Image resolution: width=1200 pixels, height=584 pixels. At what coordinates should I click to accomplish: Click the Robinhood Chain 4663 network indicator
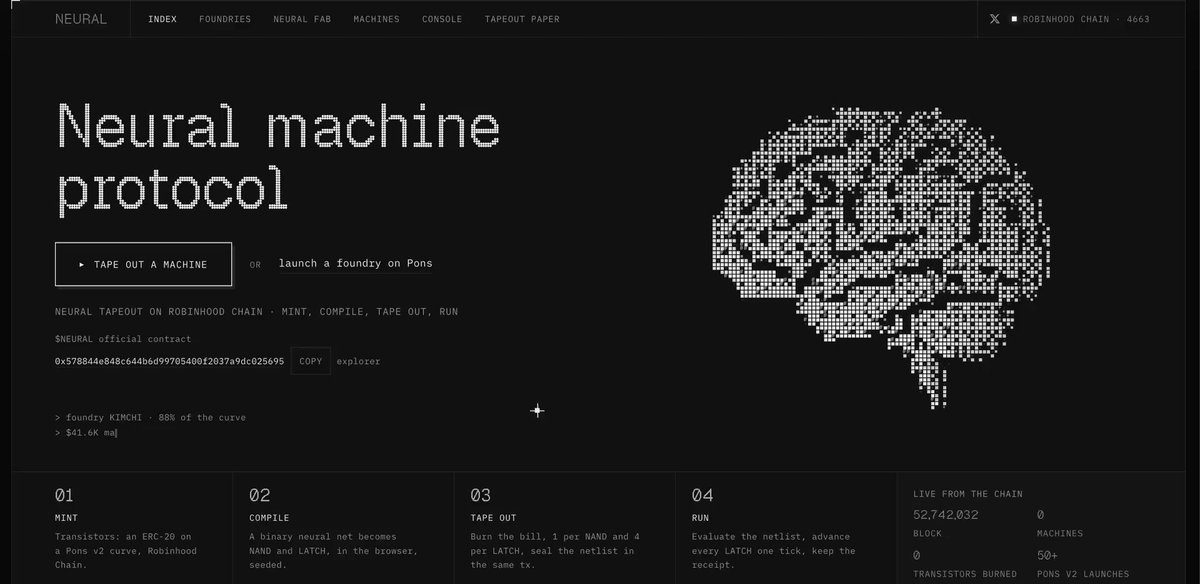[x=1080, y=19]
